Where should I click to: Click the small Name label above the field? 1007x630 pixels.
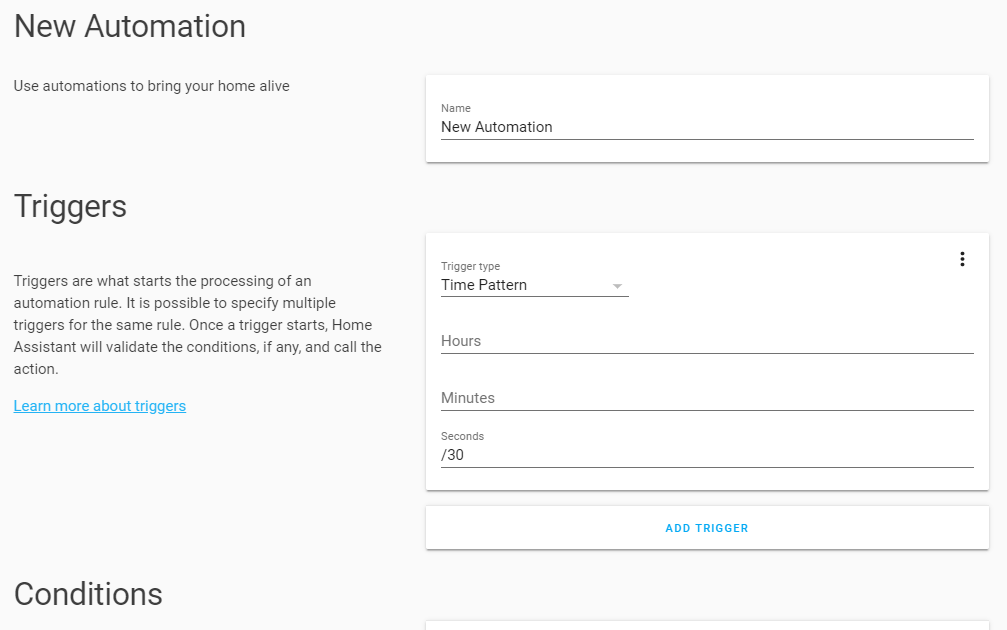point(456,108)
